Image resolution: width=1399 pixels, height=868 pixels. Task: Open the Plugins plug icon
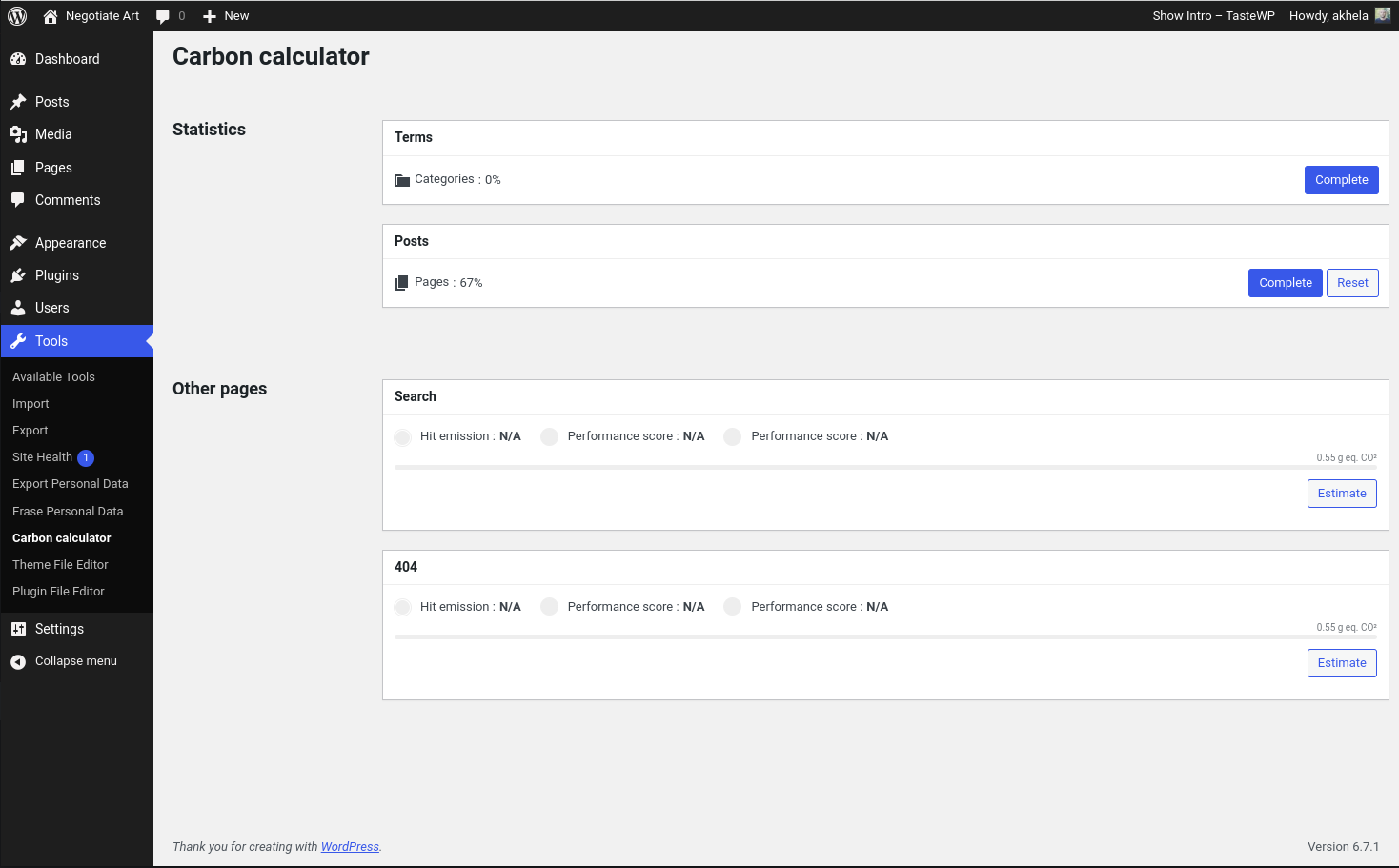coord(18,275)
